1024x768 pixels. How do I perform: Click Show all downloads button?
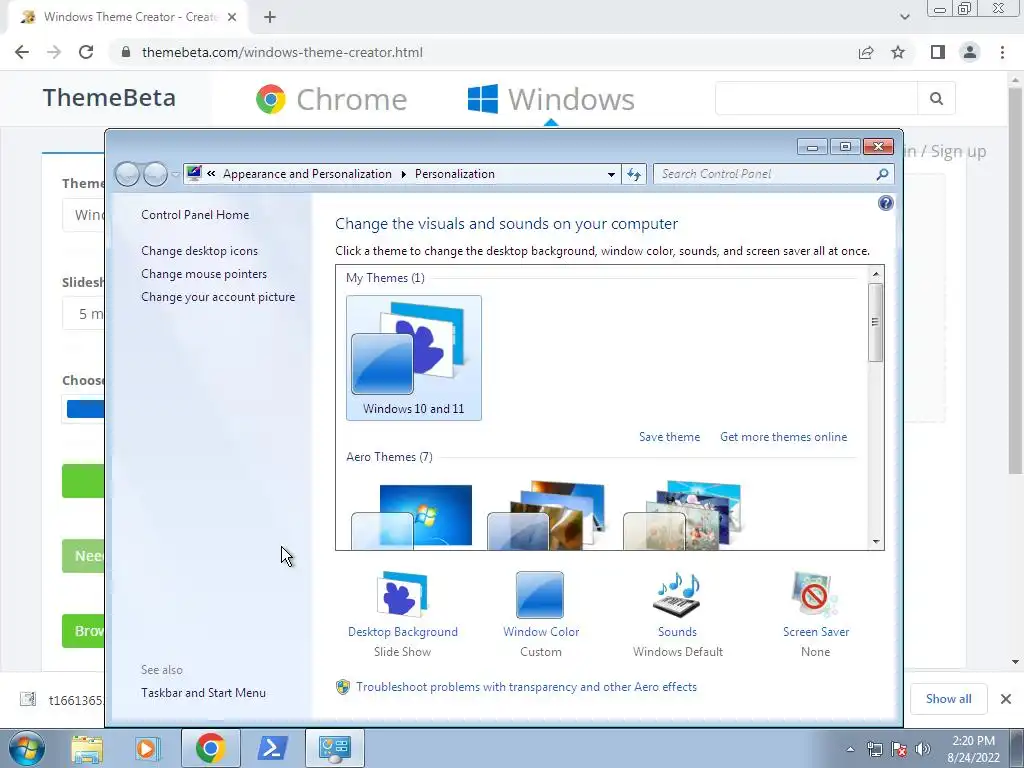tap(948, 699)
